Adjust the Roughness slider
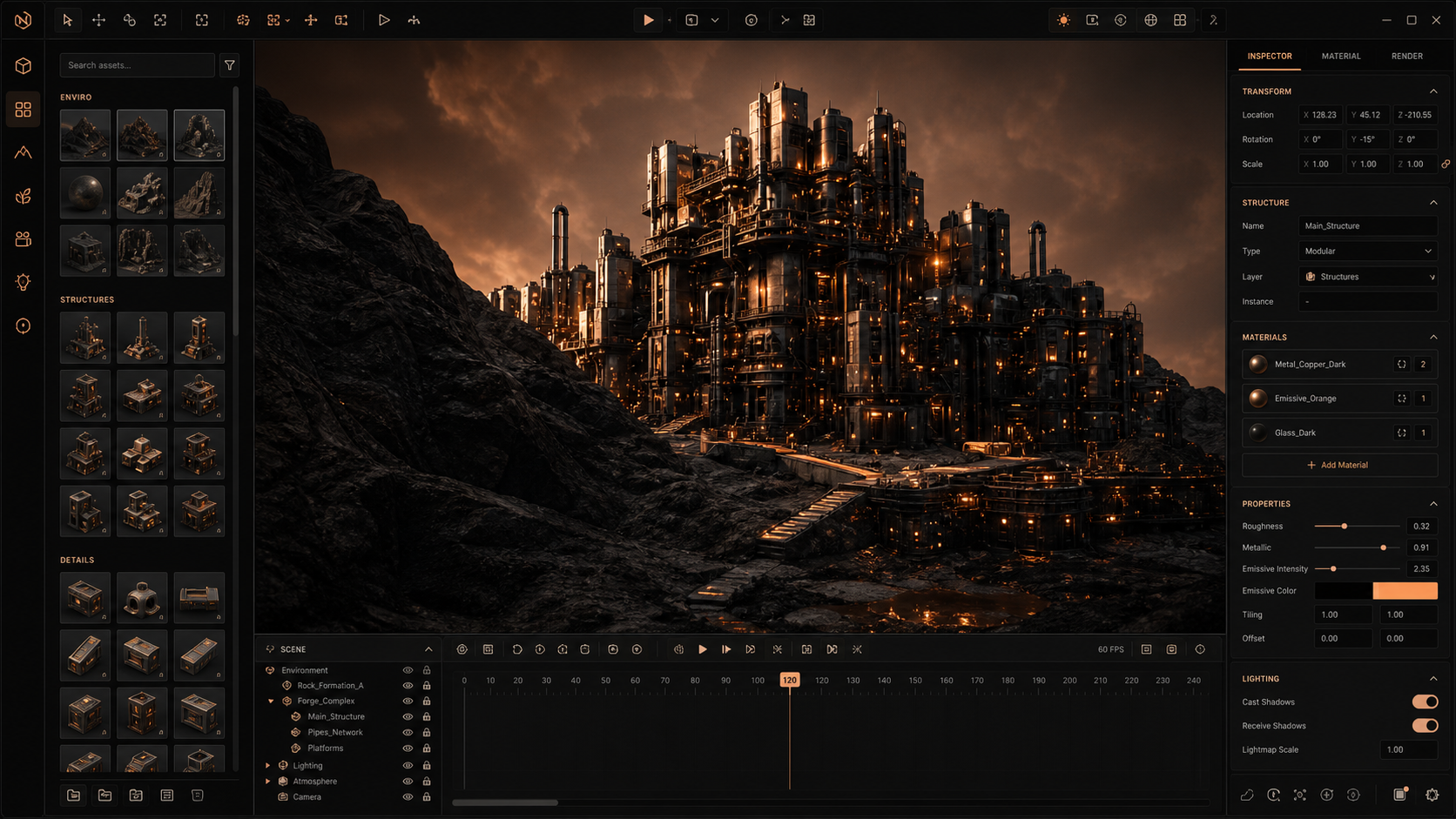1456x819 pixels. tap(1357, 527)
